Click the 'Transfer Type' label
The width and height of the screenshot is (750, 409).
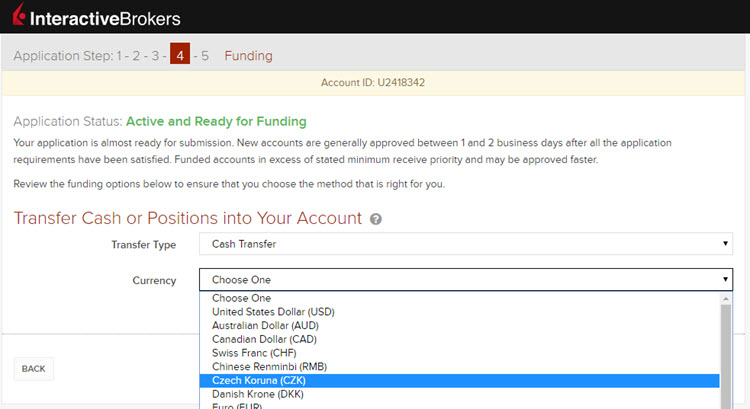(x=143, y=245)
